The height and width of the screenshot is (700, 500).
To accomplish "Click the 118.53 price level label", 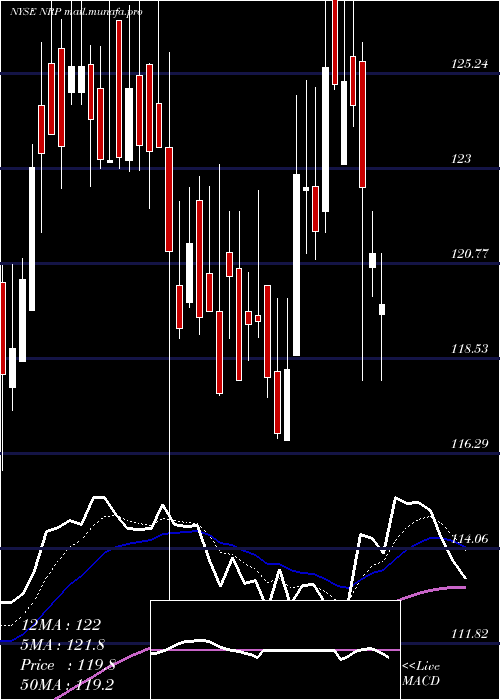I will click(x=469, y=349).
